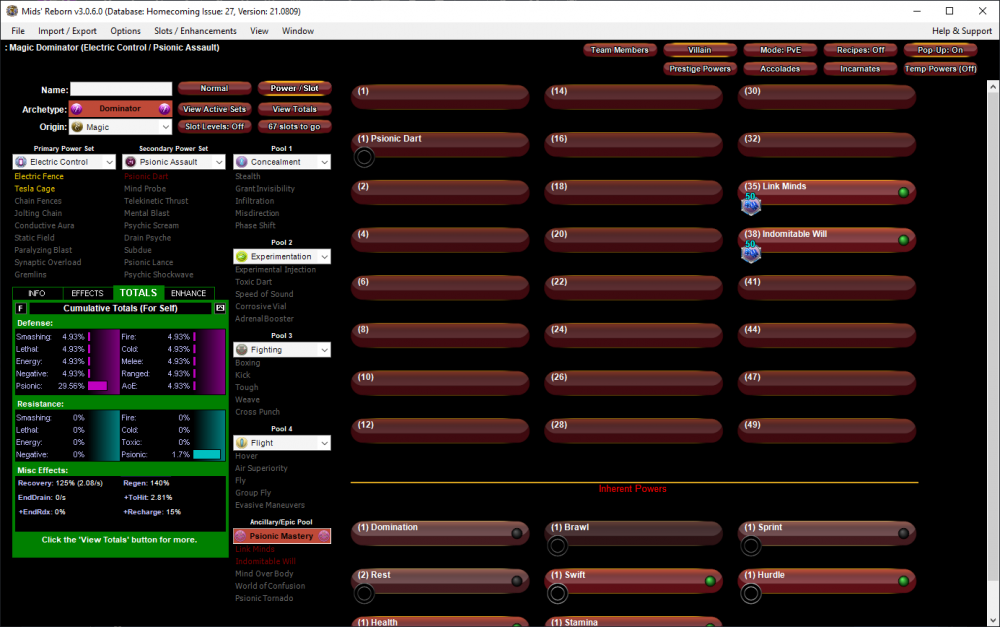Click the Indomitable Will enhancement icon
Screen dimensions: 1000x627
[x=750, y=253]
